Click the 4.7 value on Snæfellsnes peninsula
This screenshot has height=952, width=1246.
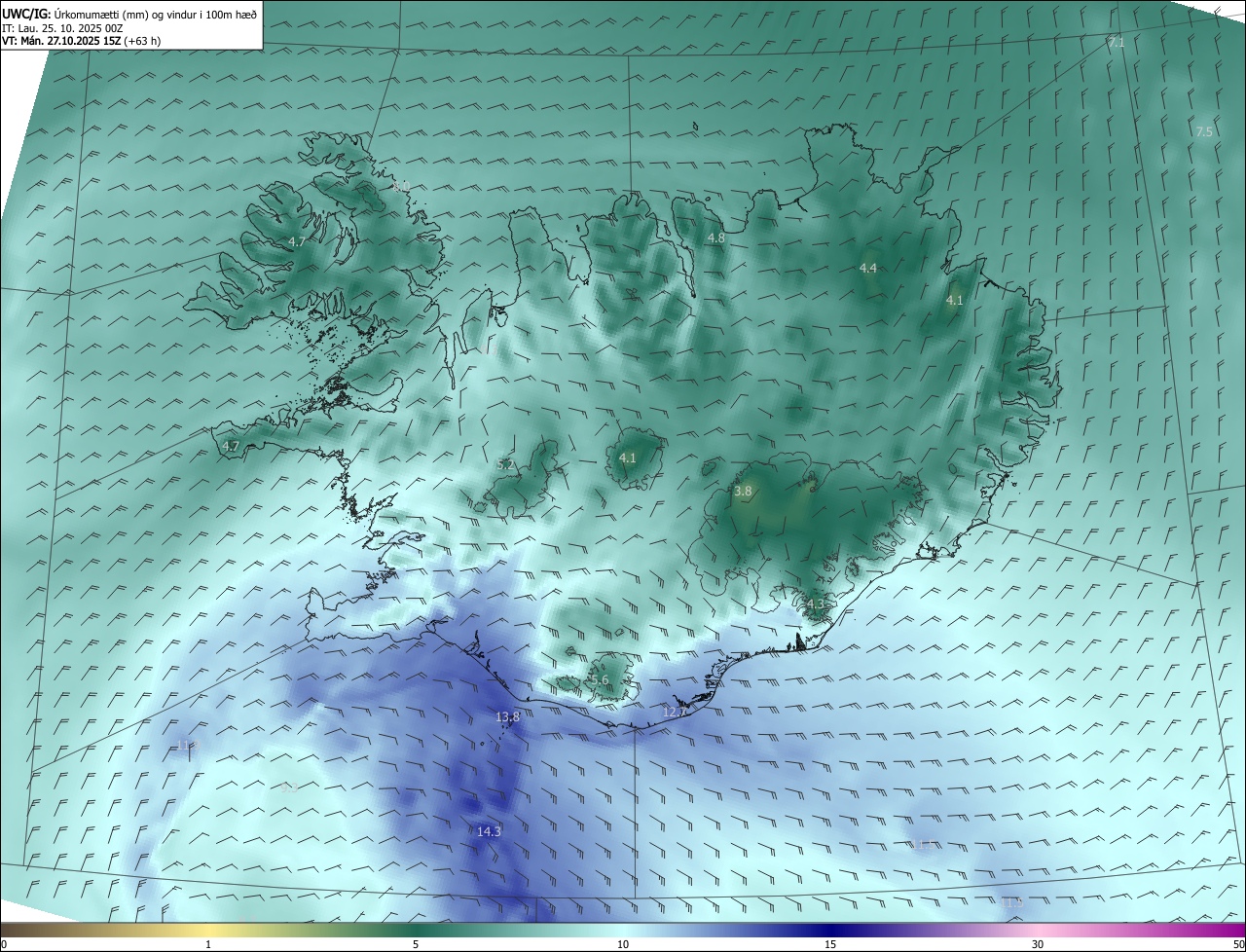231,446
